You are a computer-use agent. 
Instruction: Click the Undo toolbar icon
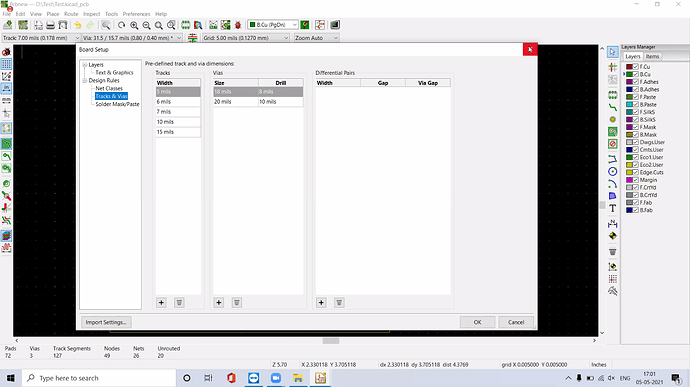click(x=77, y=25)
